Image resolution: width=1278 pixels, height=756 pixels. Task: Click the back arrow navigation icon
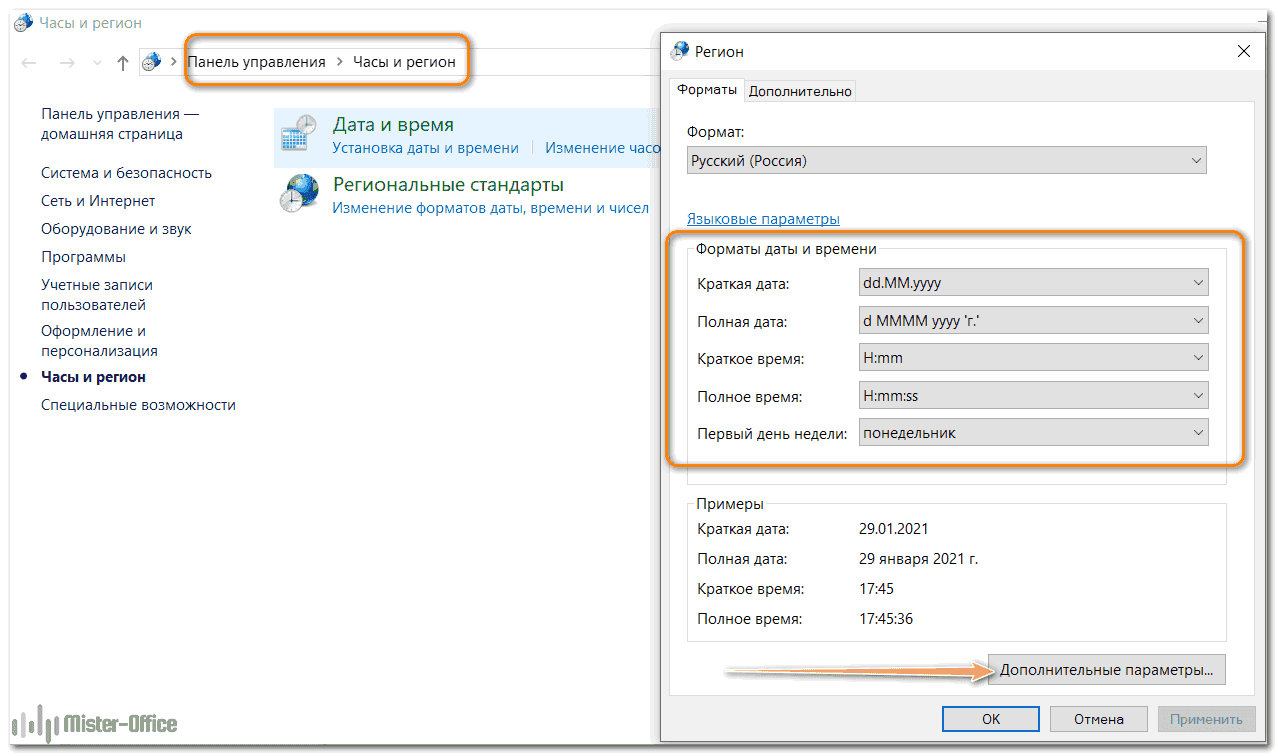coord(29,63)
